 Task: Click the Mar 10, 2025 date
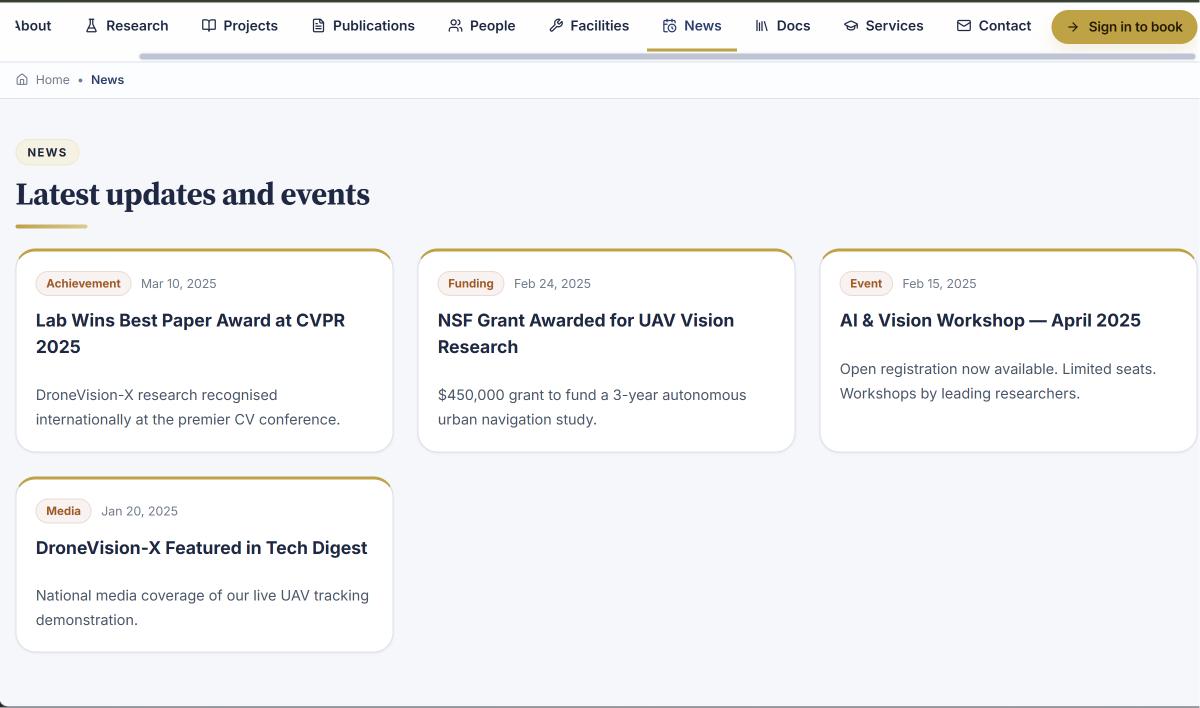click(179, 284)
